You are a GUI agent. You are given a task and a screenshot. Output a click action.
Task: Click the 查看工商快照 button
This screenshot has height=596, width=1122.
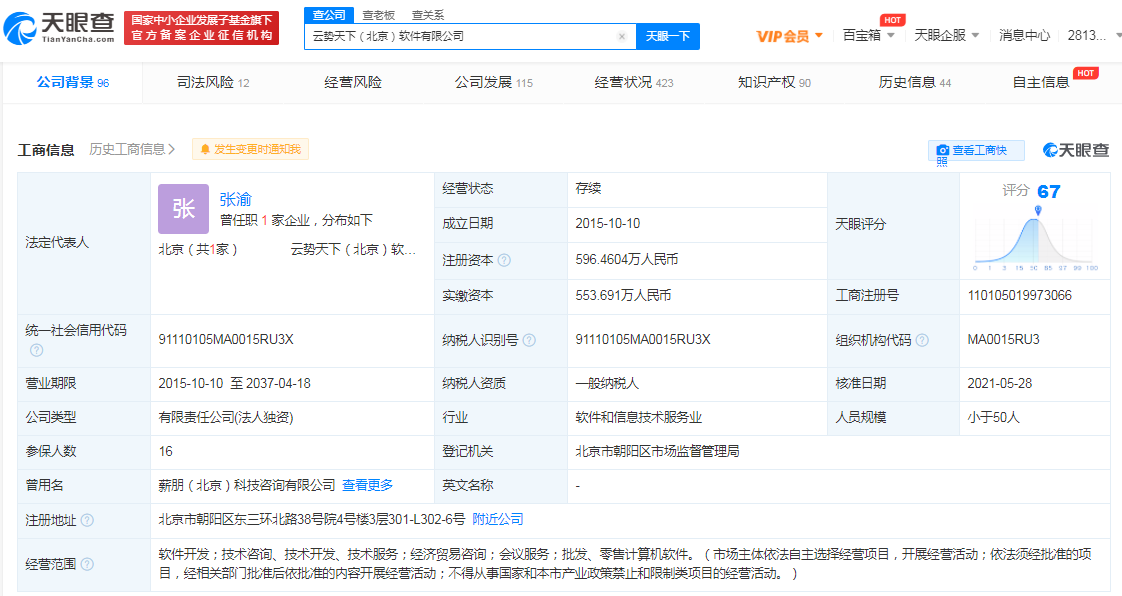coord(976,150)
